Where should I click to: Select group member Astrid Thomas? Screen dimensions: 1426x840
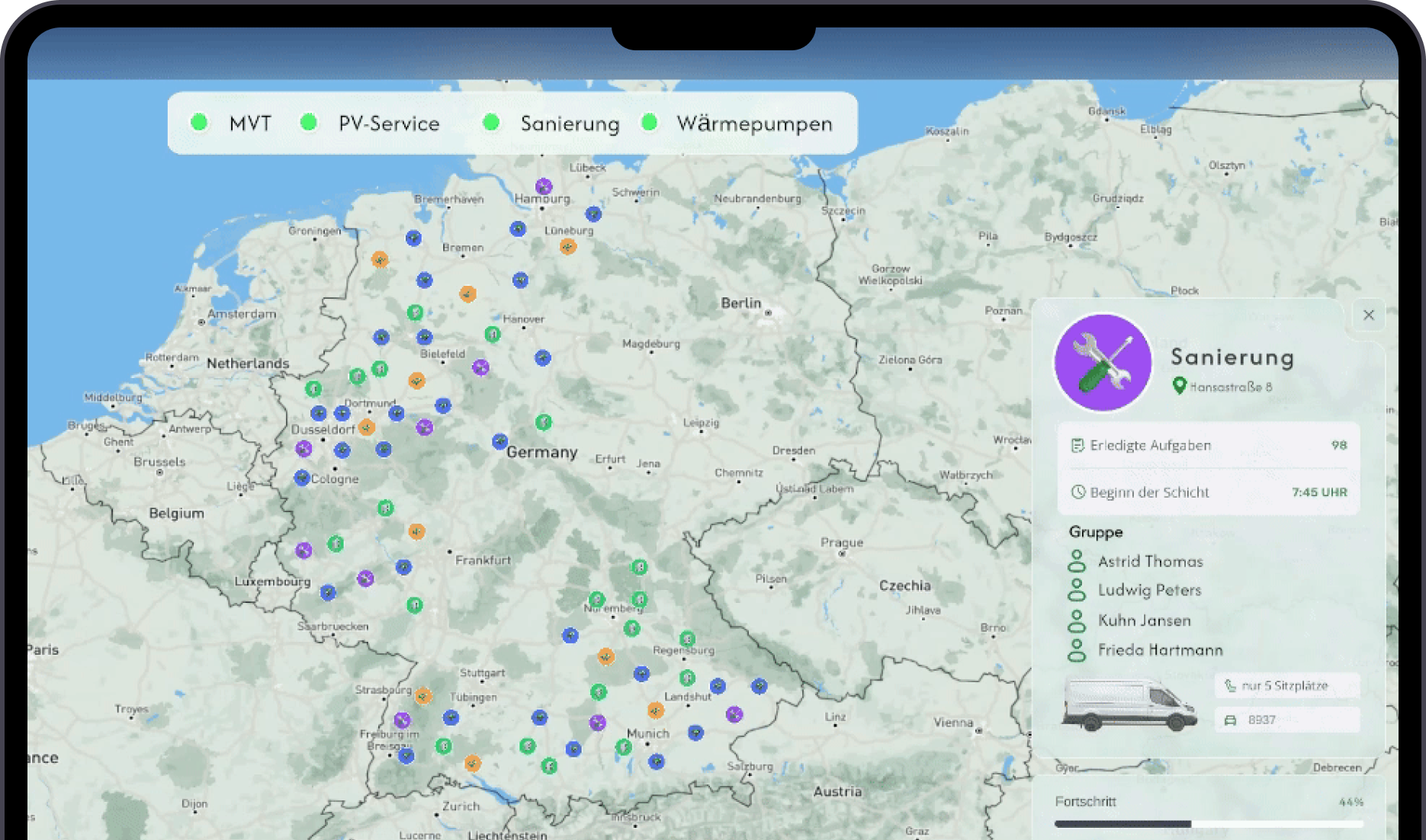pyautogui.click(x=1150, y=562)
